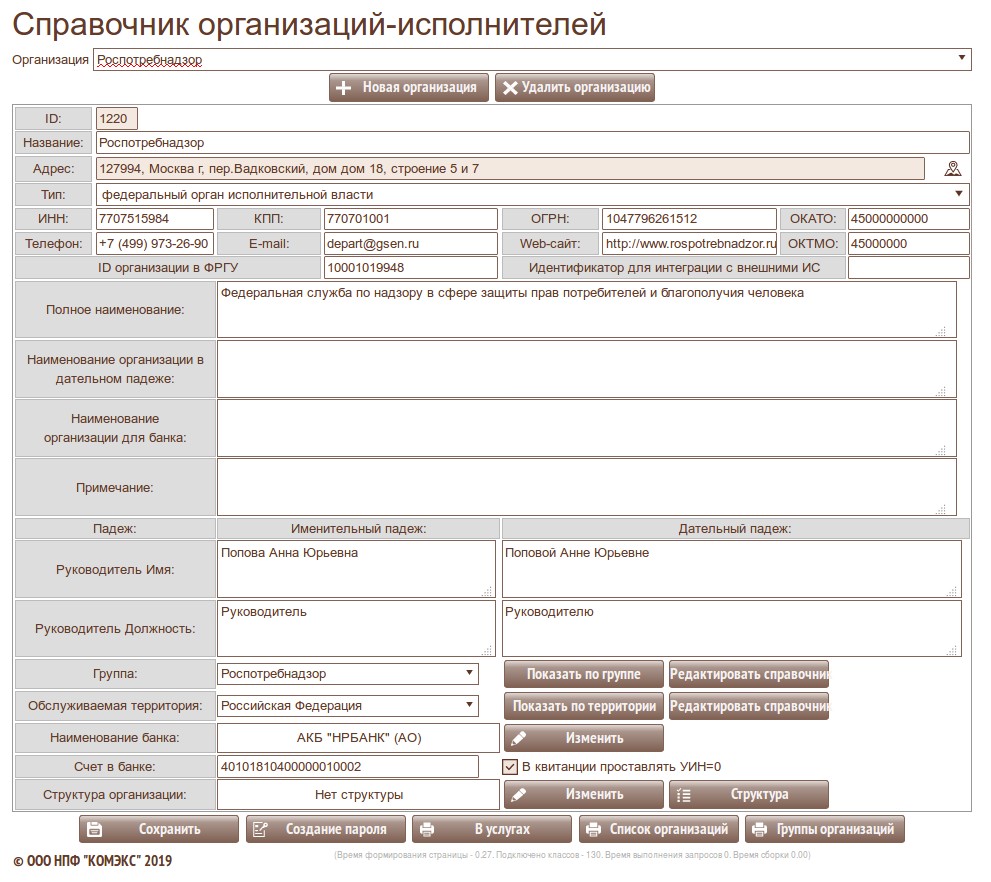The height and width of the screenshot is (882, 991).
Task: Click the map marker icon beside address
Action: pos(952,168)
